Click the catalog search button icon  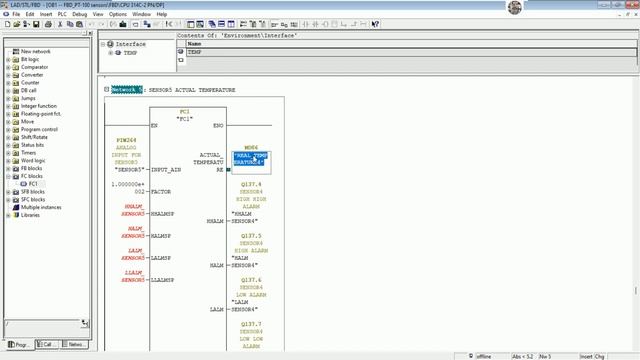pyautogui.click(x=85, y=323)
